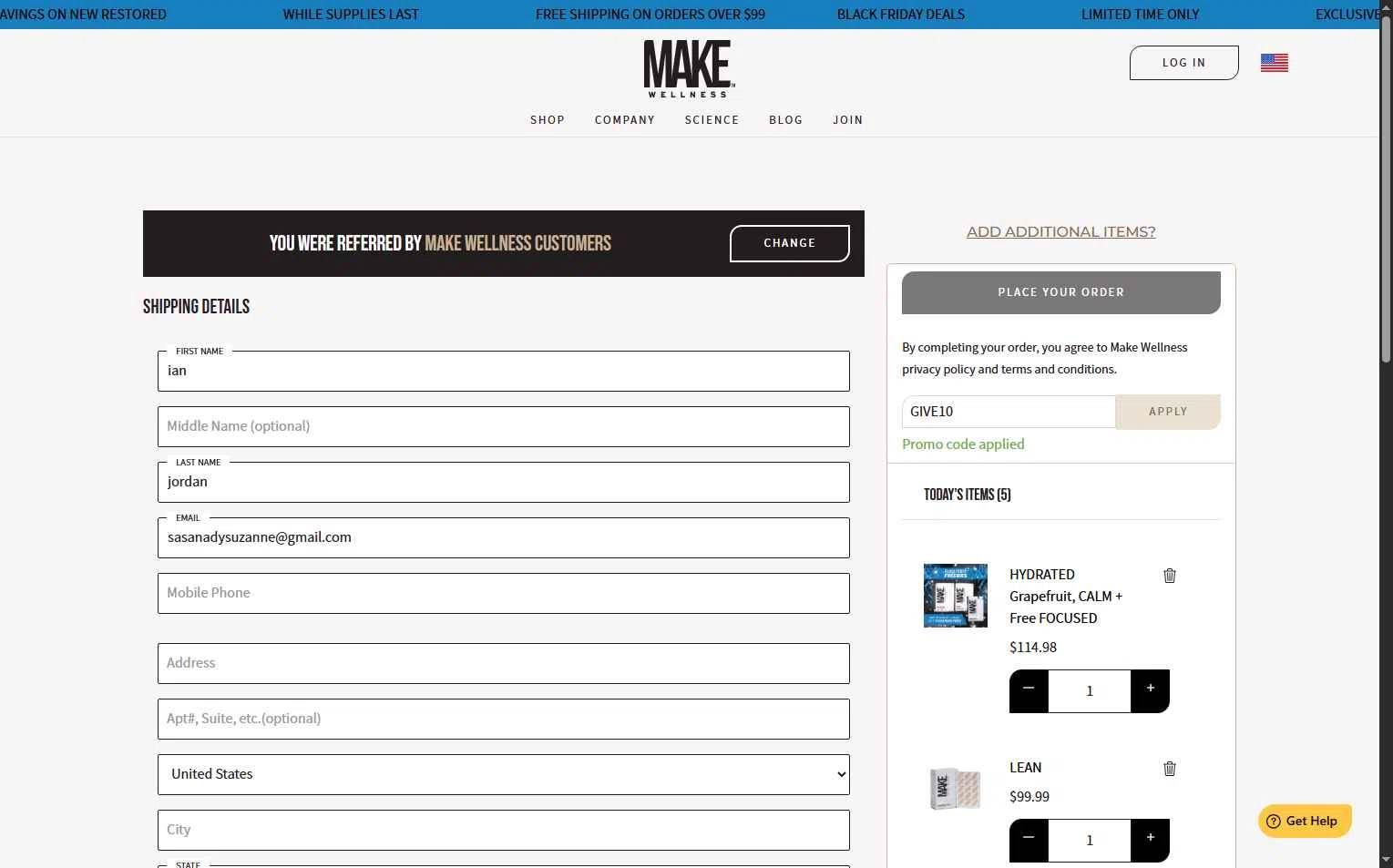Focus the First Name field
Viewport: 1393px width, 868px height.
[x=504, y=371]
